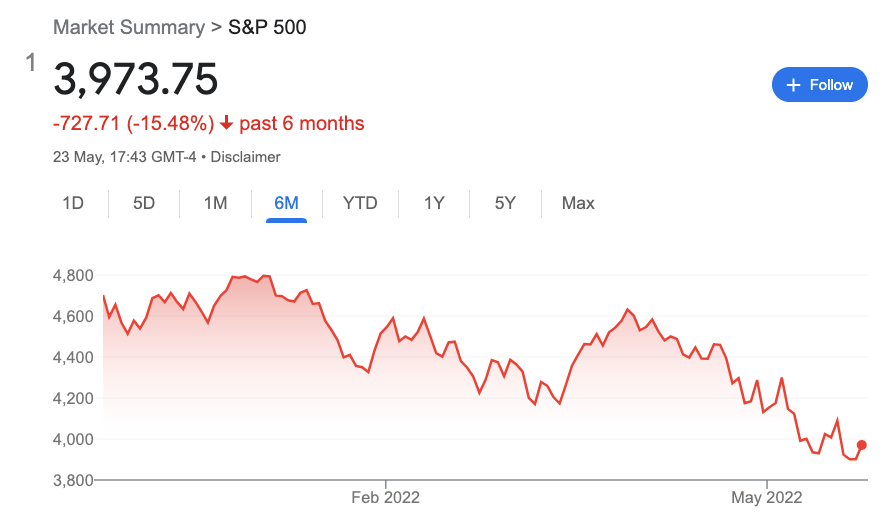Click the red down arrow beside the percentage
The width and height of the screenshot is (894, 519).
click(227, 124)
